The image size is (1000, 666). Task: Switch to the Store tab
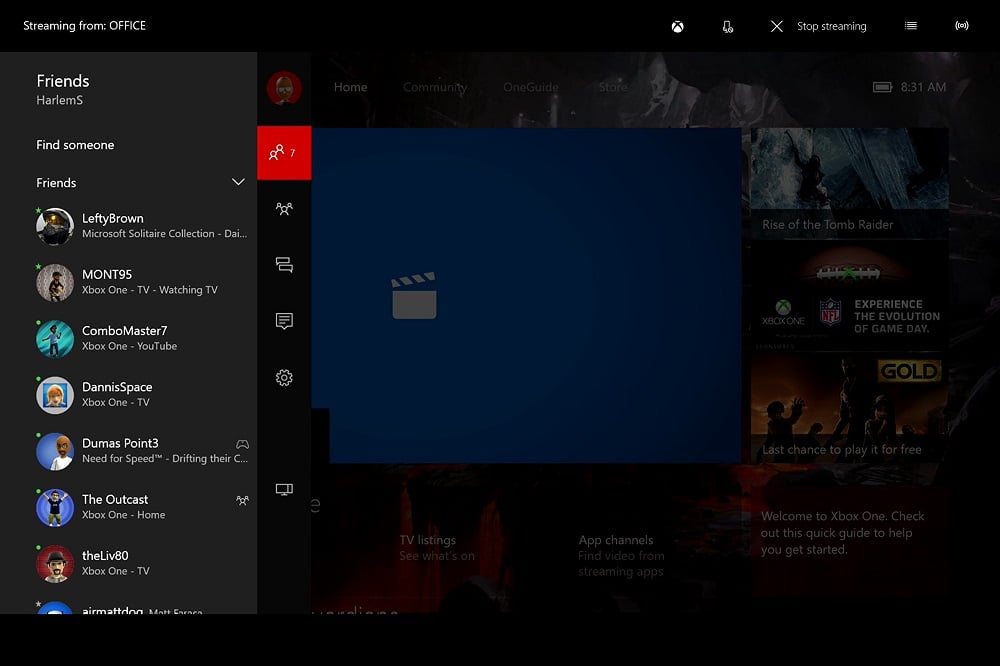tap(613, 87)
